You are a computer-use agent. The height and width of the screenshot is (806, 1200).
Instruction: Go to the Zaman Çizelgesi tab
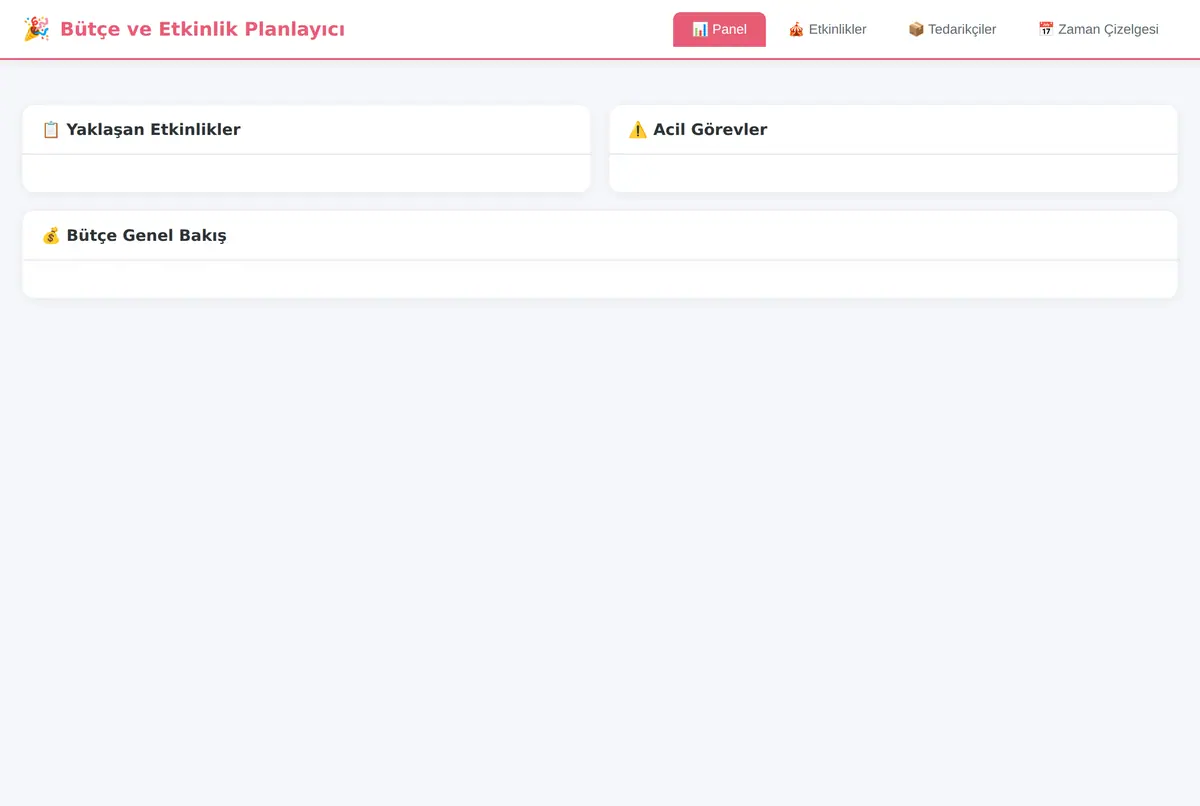[1098, 29]
